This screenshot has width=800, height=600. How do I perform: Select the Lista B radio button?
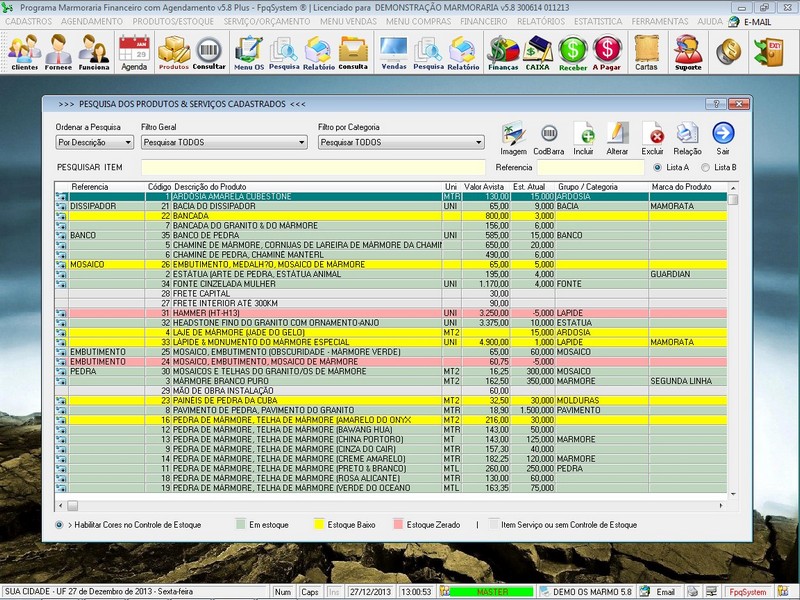(x=706, y=167)
